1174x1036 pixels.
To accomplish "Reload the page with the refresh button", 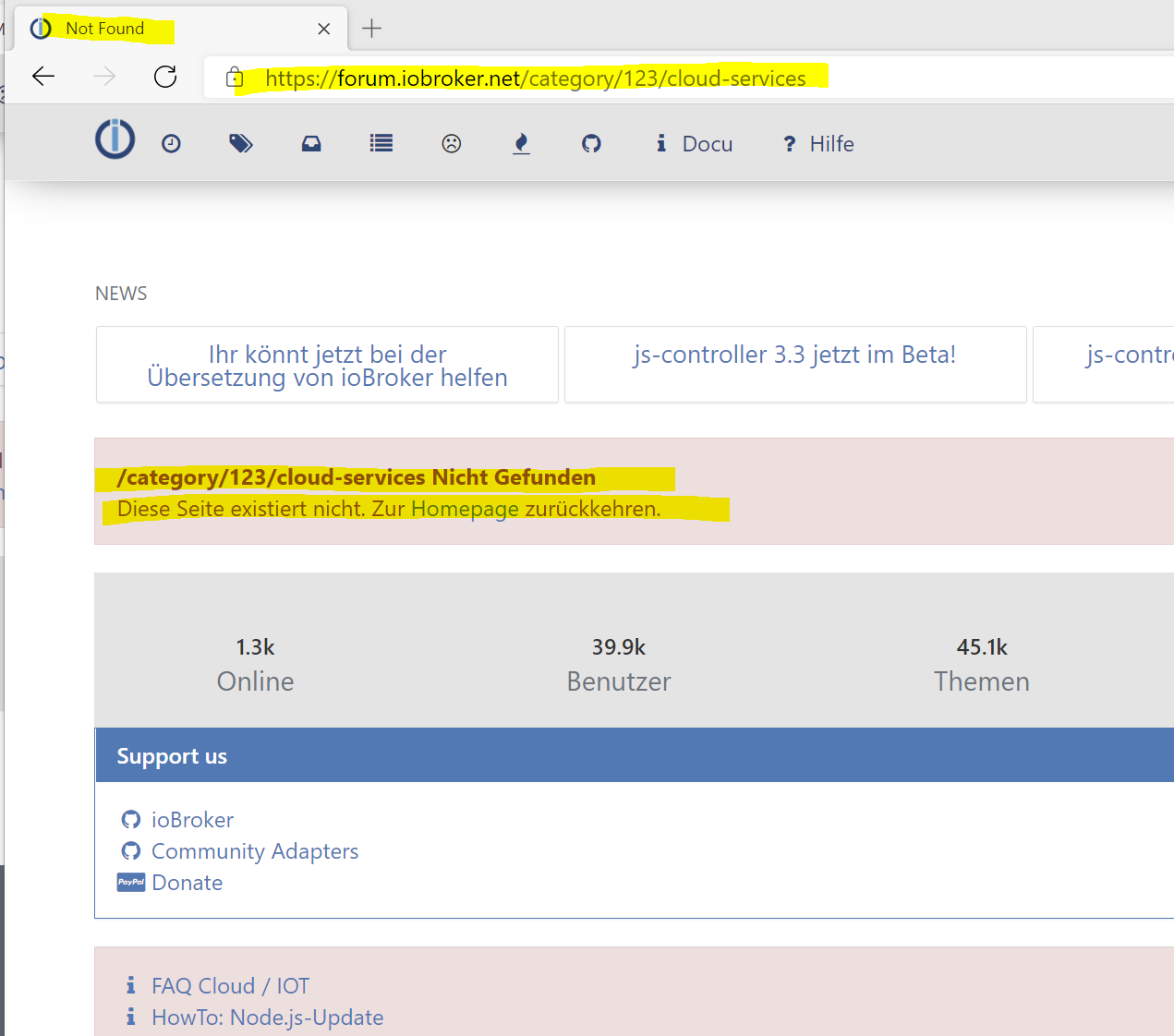I will pyautogui.click(x=165, y=77).
